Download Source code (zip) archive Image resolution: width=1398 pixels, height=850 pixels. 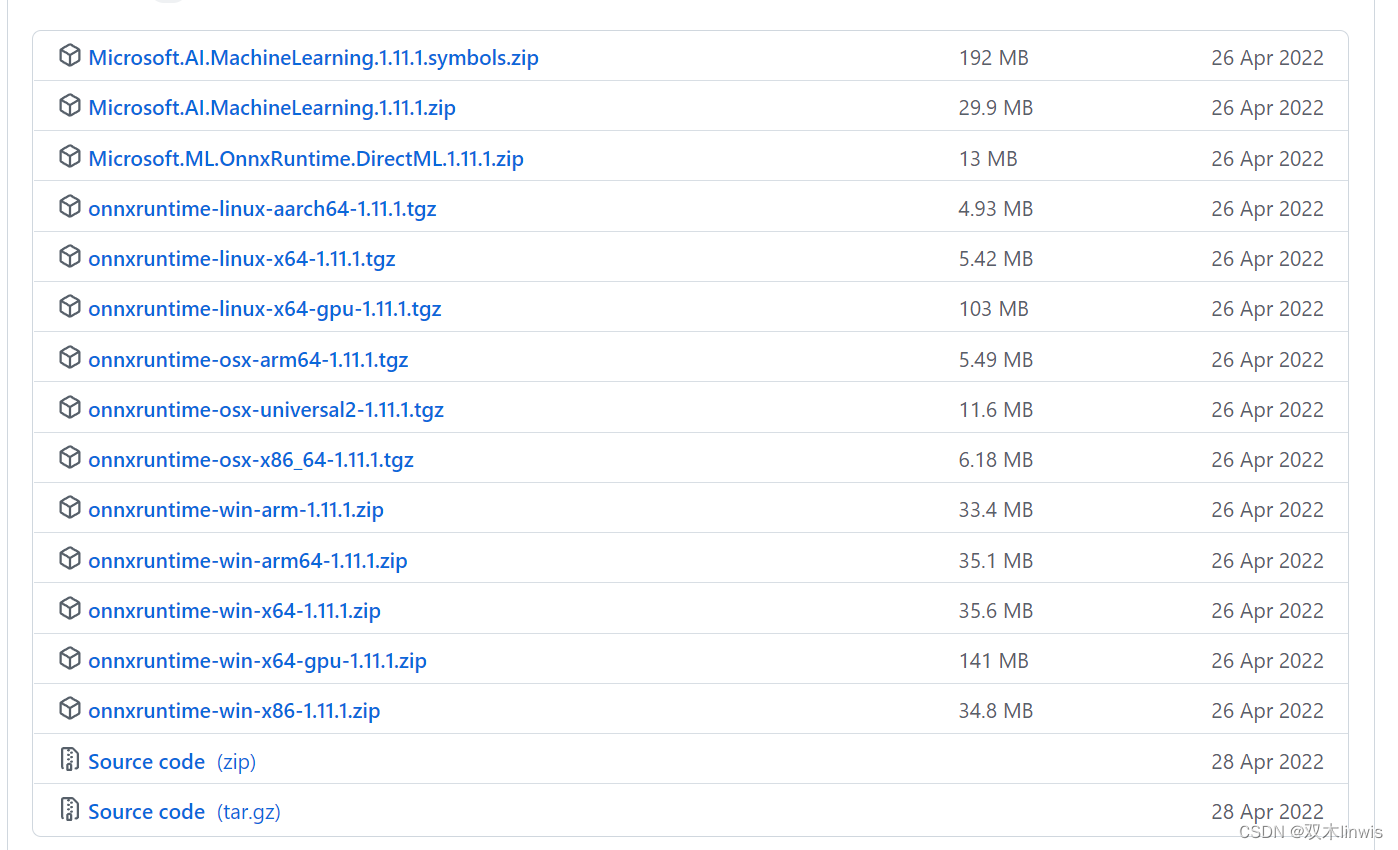tap(172, 762)
